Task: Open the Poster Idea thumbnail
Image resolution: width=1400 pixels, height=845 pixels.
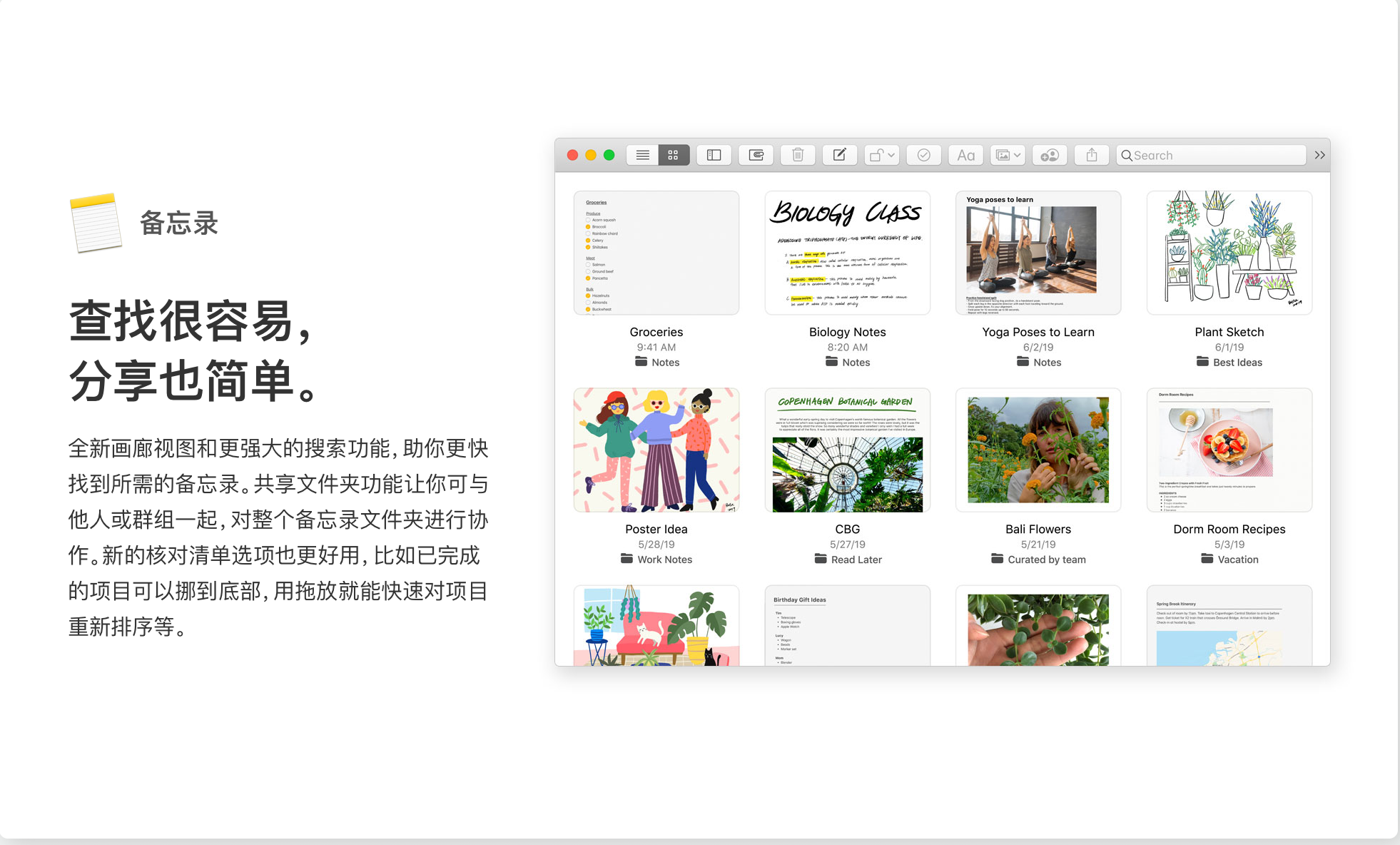Action: [656, 450]
